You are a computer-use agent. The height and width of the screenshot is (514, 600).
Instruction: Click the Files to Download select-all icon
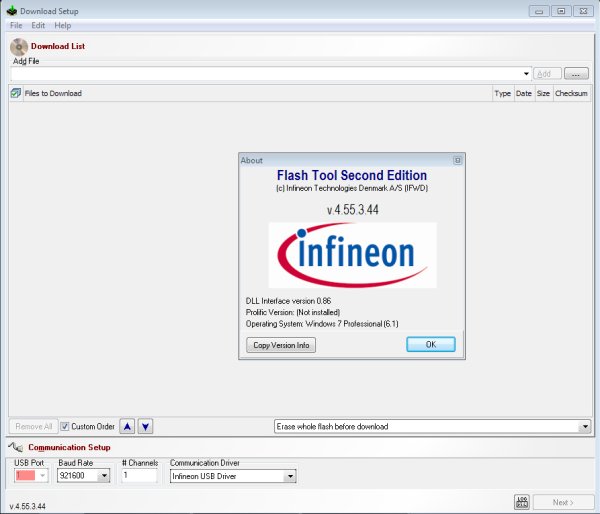coord(16,93)
